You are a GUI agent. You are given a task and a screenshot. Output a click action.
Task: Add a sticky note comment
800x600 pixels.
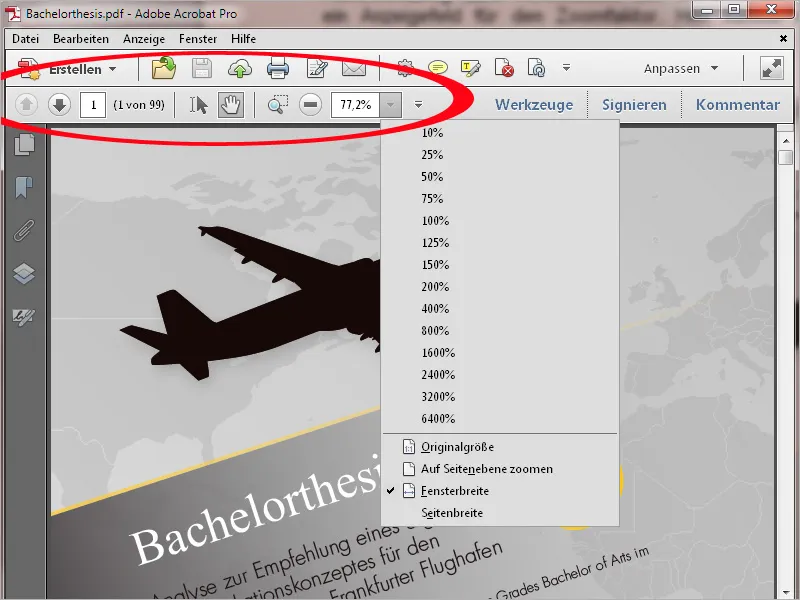pyautogui.click(x=438, y=67)
